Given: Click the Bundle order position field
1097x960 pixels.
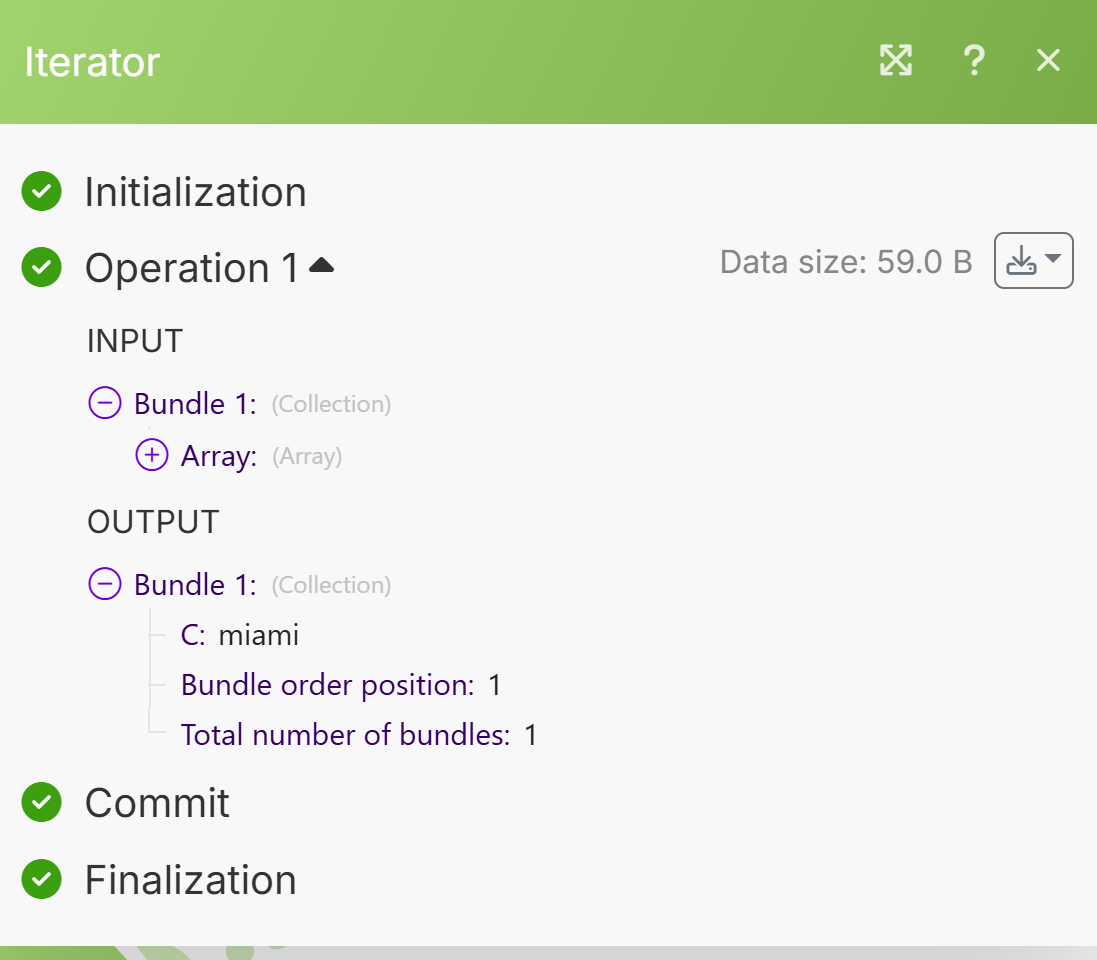Looking at the screenshot, I should point(341,685).
